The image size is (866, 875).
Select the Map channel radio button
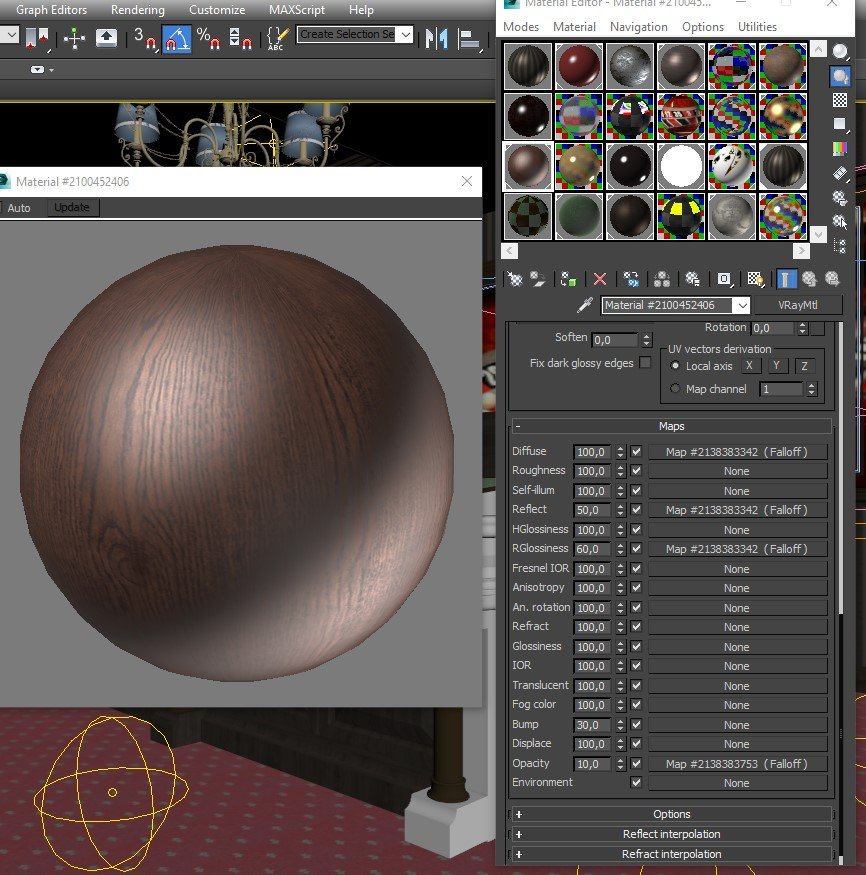(675, 389)
